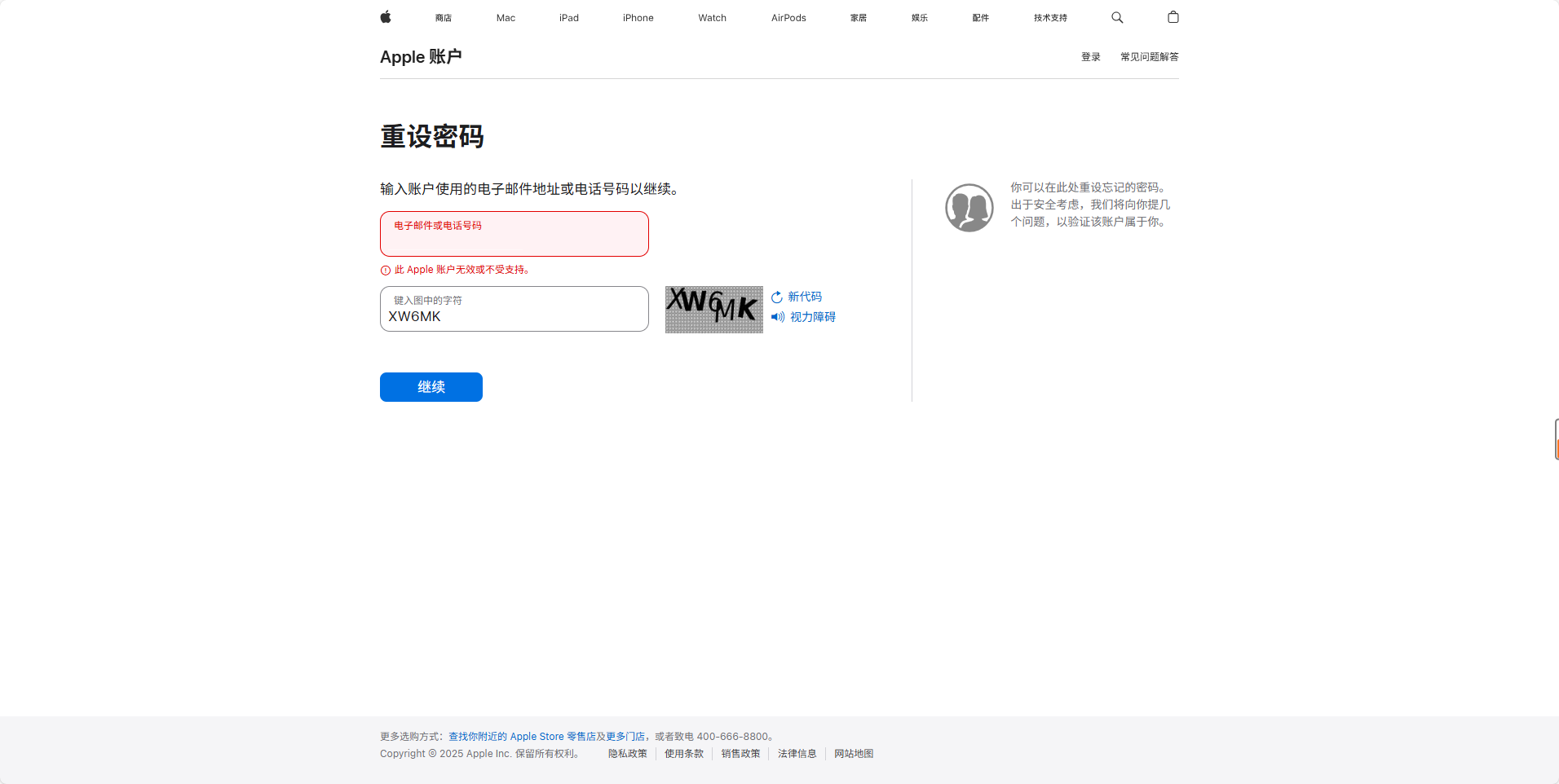Screen dimensions: 1559x784
Task: Open the 网站地图 footer link
Action: coord(853,754)
